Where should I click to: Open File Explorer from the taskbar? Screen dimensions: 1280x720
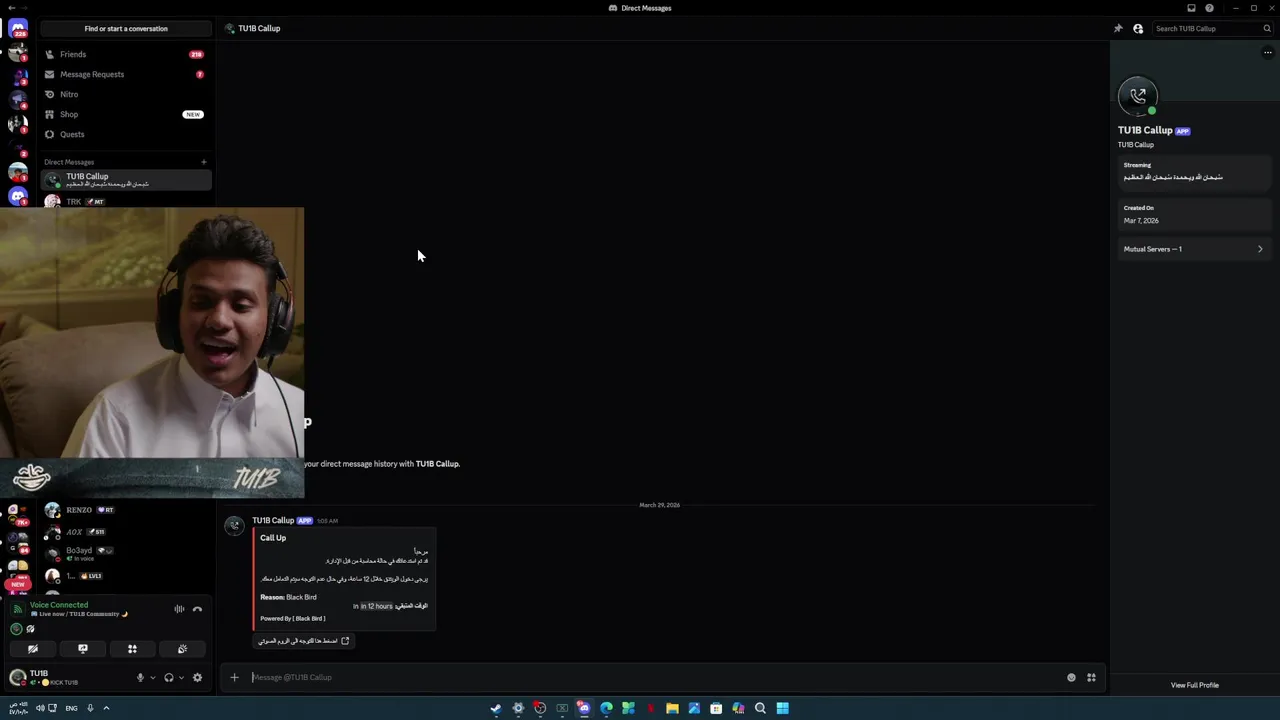672,708
